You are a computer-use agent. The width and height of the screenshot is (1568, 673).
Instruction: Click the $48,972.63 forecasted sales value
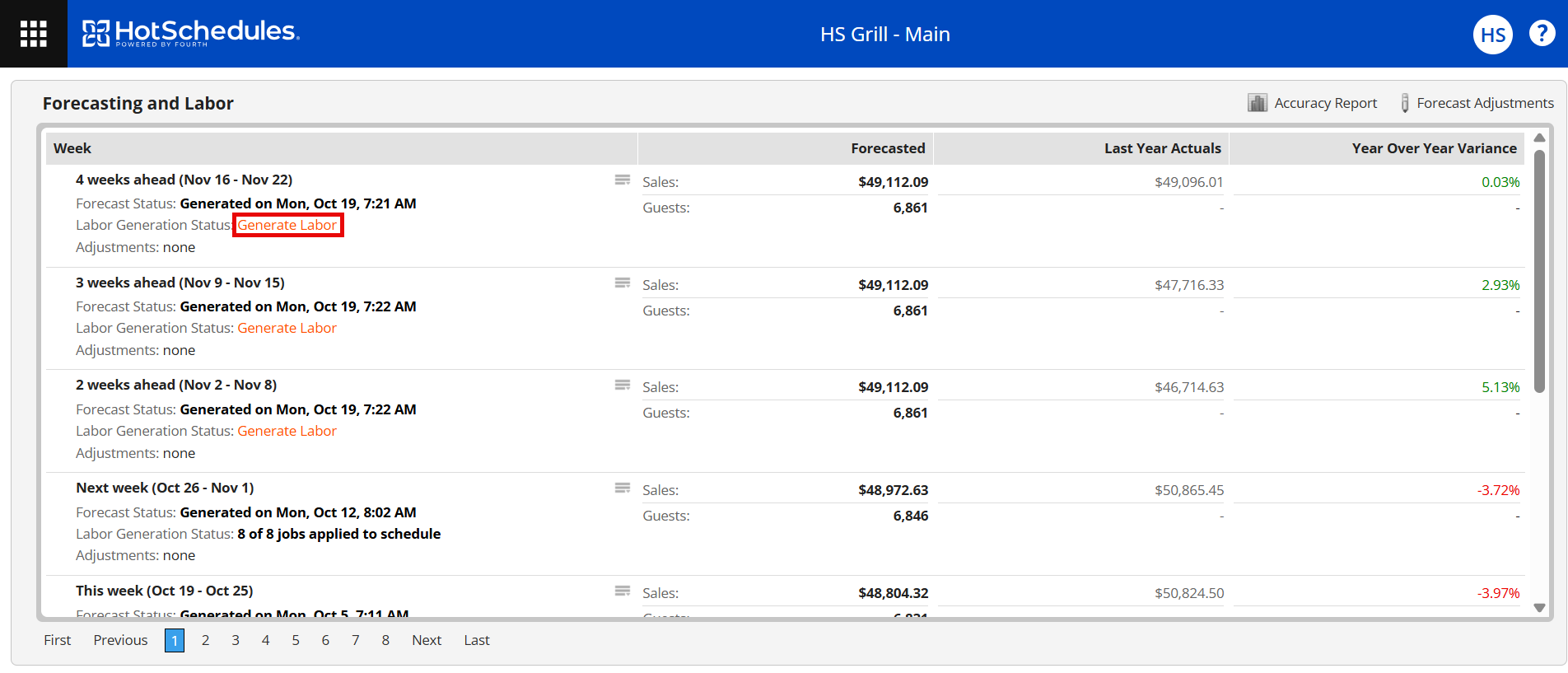[893, 490]
